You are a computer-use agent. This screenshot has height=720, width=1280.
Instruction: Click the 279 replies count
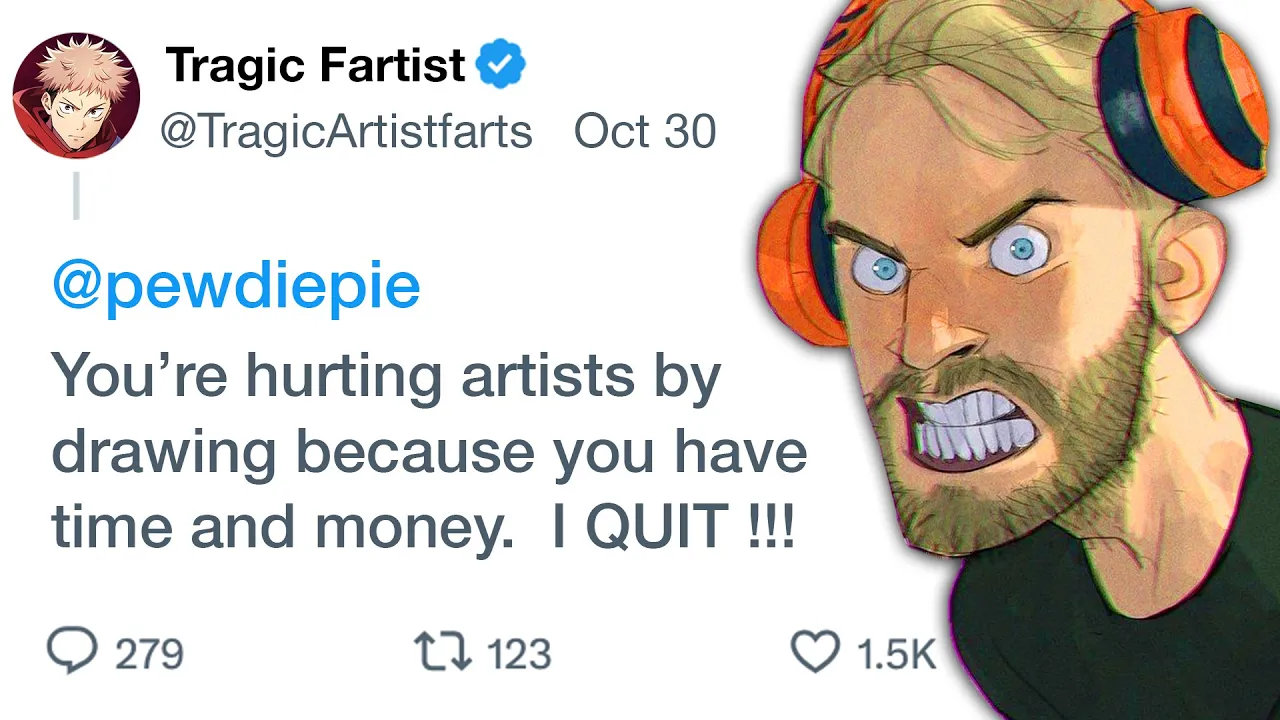click(149, 654)
